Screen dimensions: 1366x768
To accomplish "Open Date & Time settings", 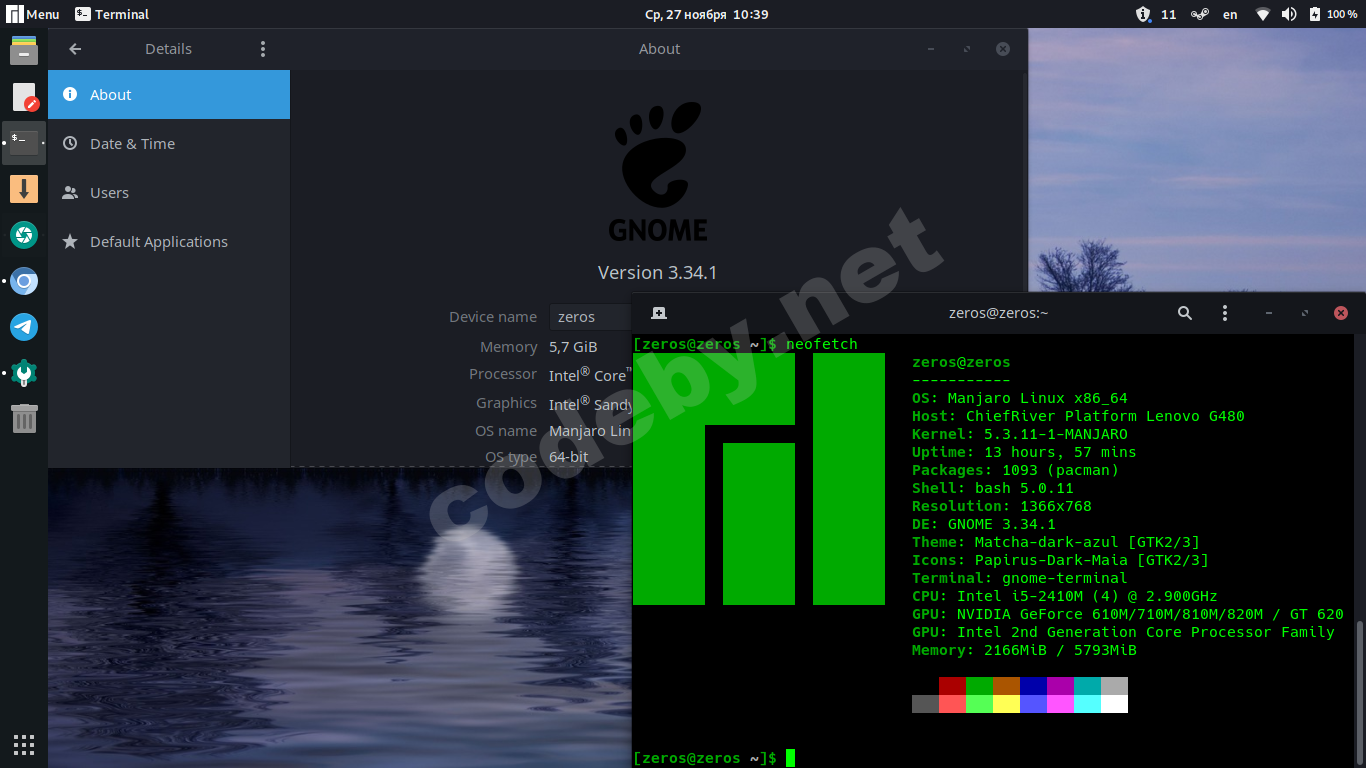I will tap(169, 144).
